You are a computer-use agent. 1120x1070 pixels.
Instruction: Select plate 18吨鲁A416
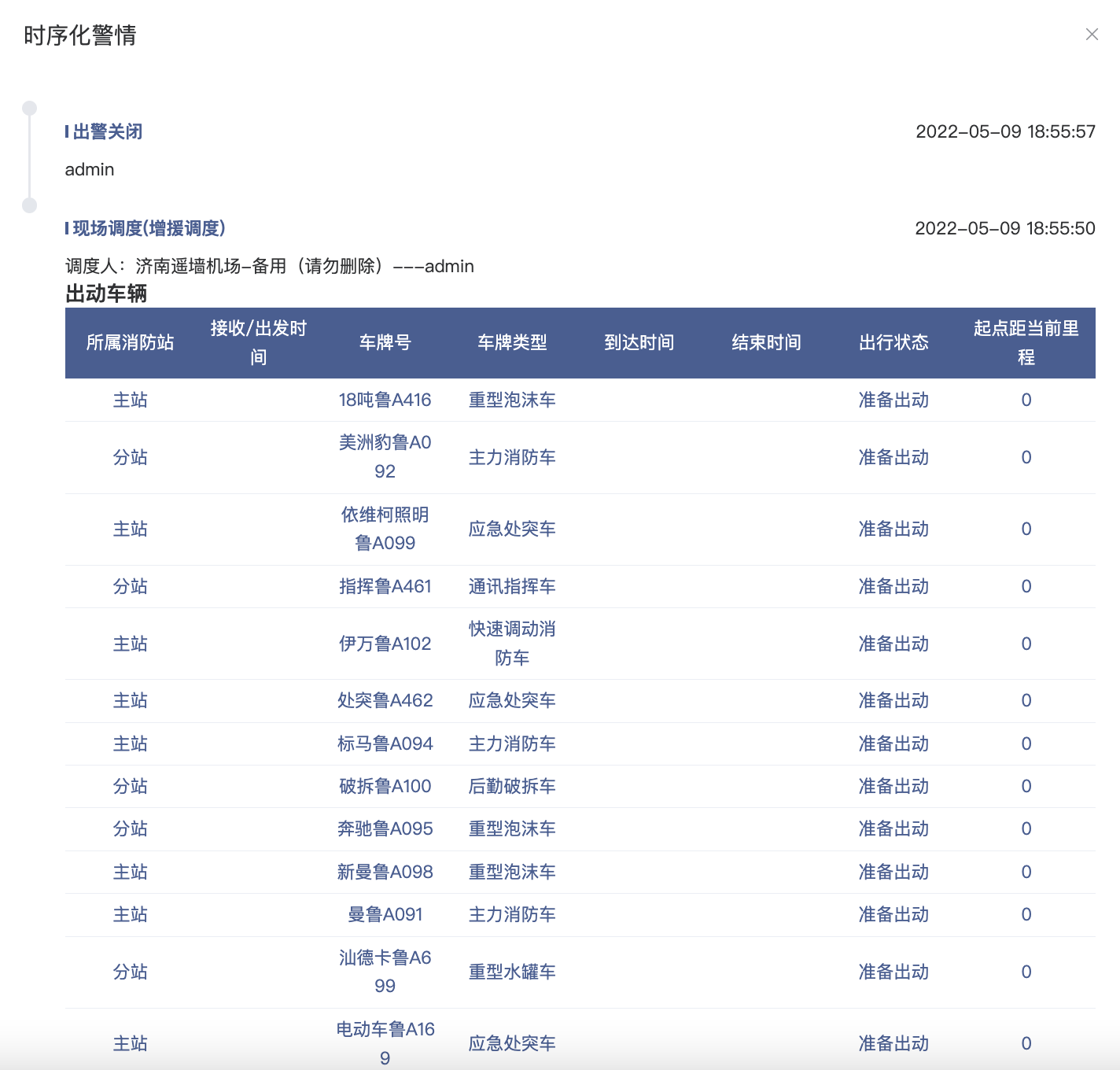(385, 400)
